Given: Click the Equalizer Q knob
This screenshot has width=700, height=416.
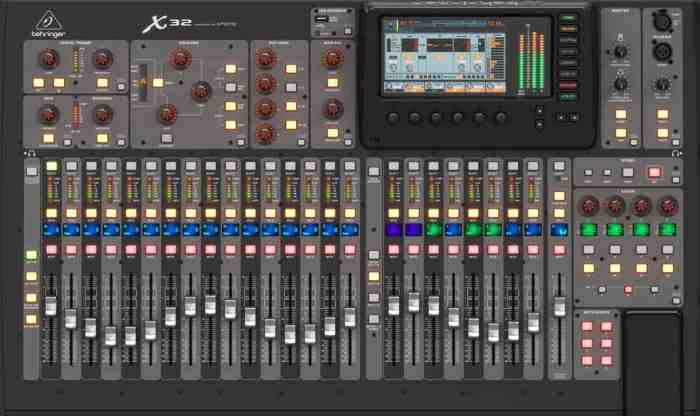Looking at the screenshot, I should [x=180, y=58].
